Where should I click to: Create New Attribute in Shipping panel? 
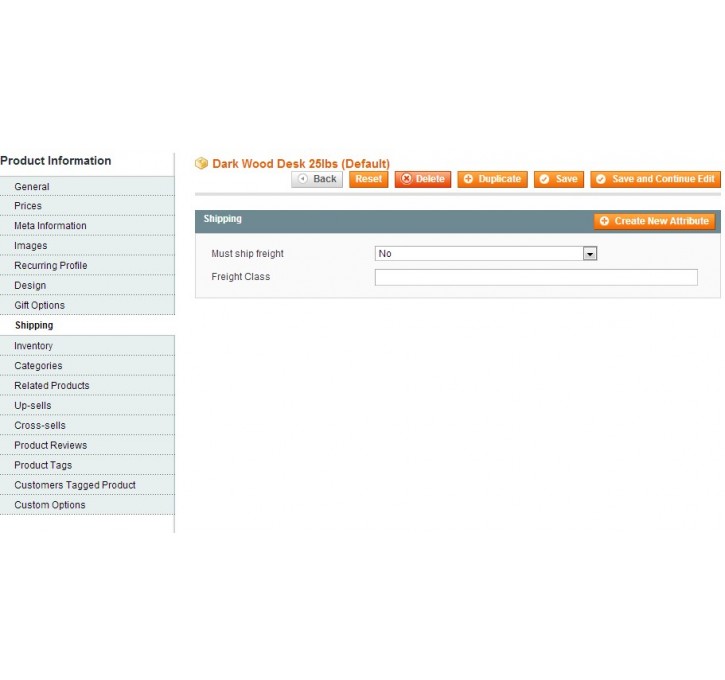(654, 221)
